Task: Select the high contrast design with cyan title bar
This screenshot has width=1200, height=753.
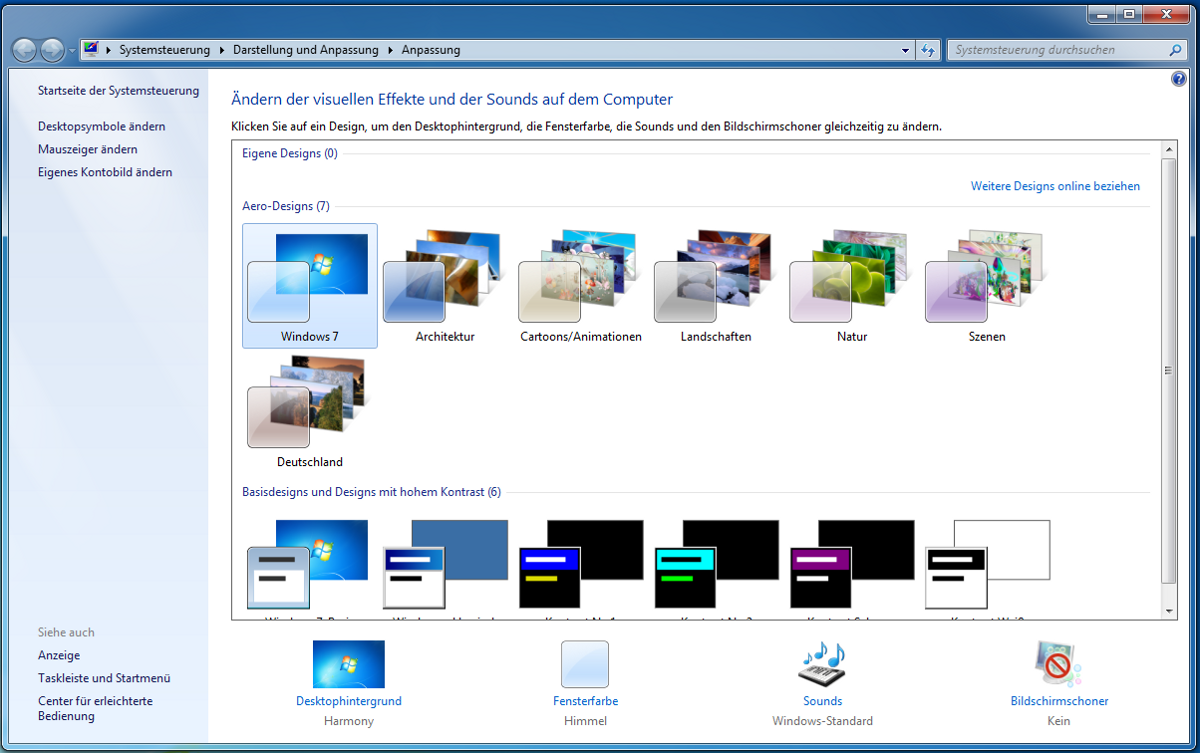Action: (716, 564)
